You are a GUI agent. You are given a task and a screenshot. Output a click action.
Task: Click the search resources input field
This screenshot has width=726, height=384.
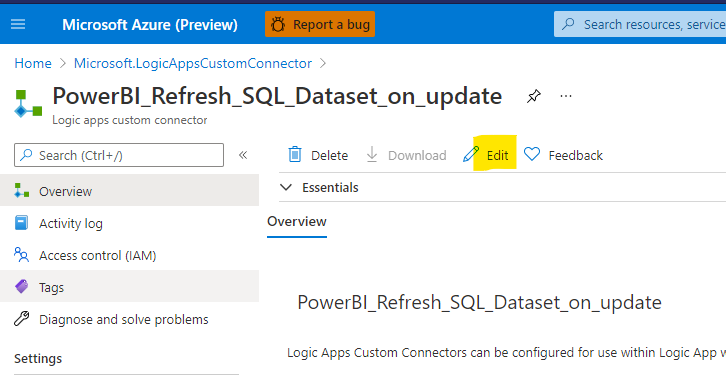click(x=640, y=24)
